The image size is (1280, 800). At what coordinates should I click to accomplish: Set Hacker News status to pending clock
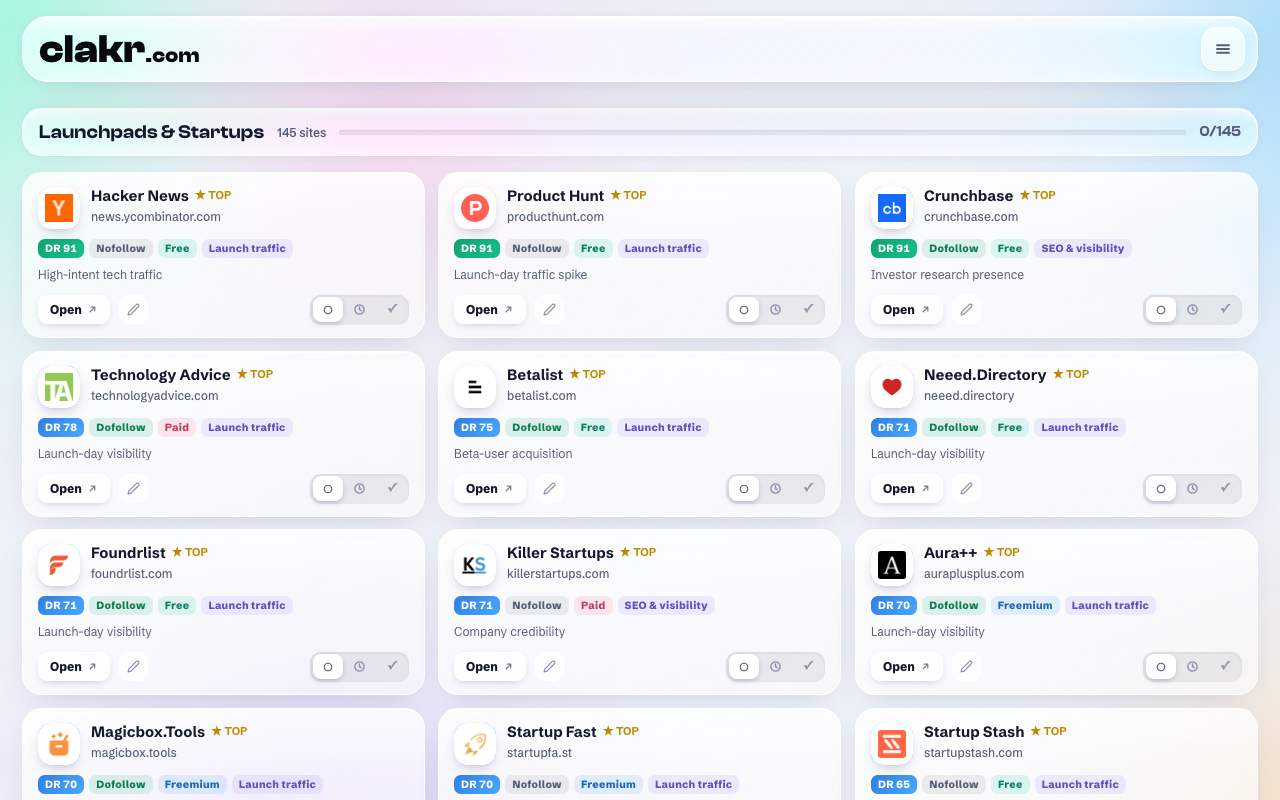pyautogui.click(x=360, y=310)
